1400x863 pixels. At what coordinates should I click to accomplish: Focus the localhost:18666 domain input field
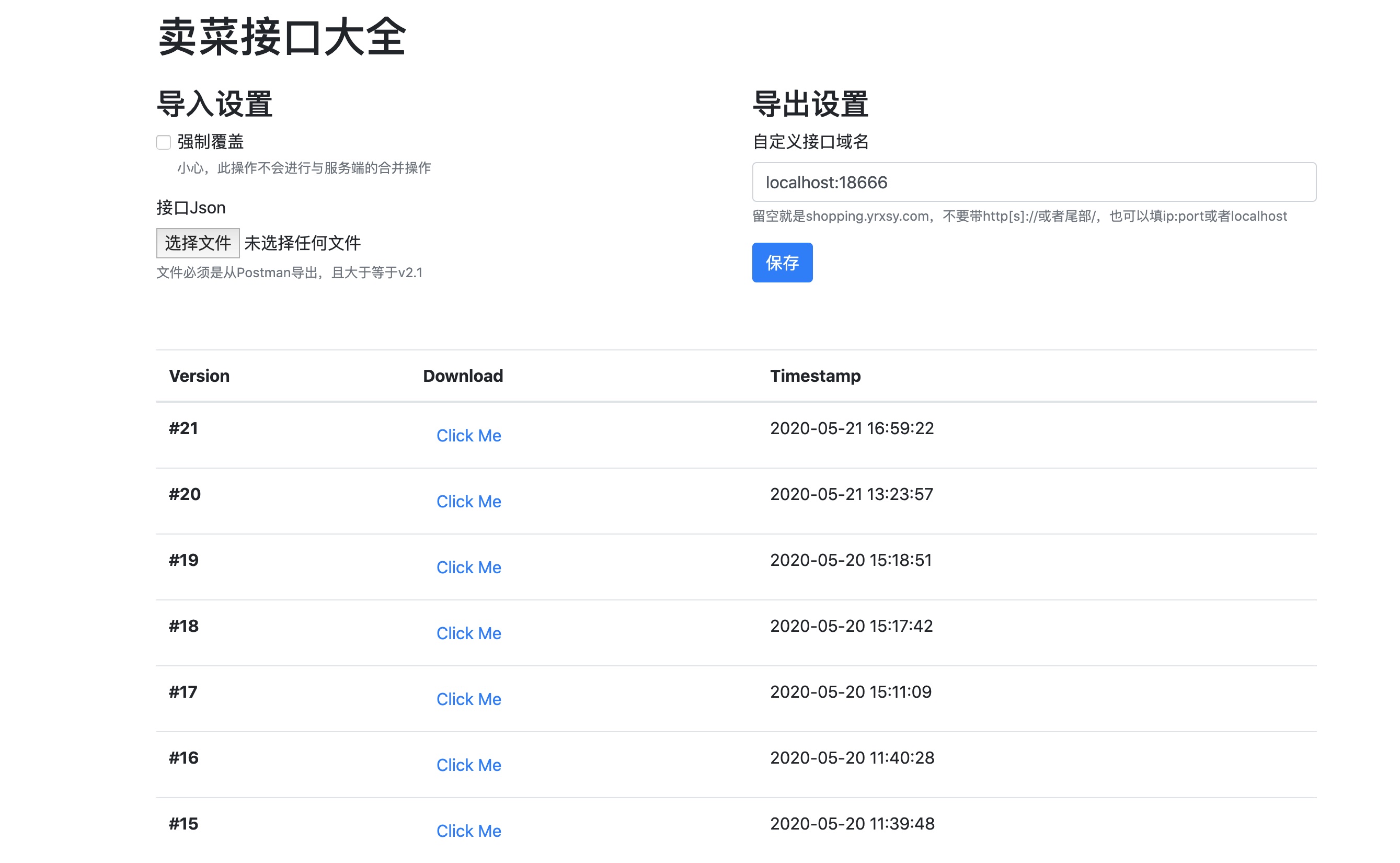pyautogui.click(x=1033, y=182)
